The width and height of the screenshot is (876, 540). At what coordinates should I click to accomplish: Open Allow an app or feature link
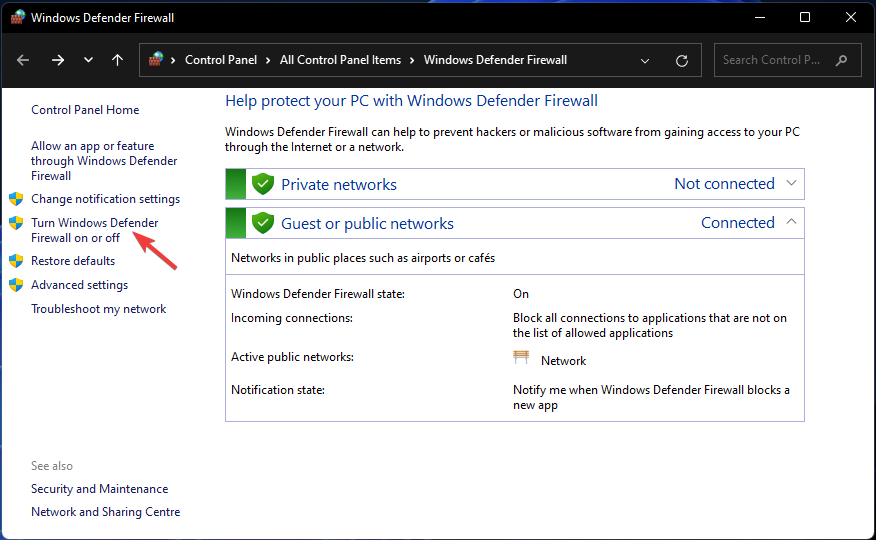[104, 161]
